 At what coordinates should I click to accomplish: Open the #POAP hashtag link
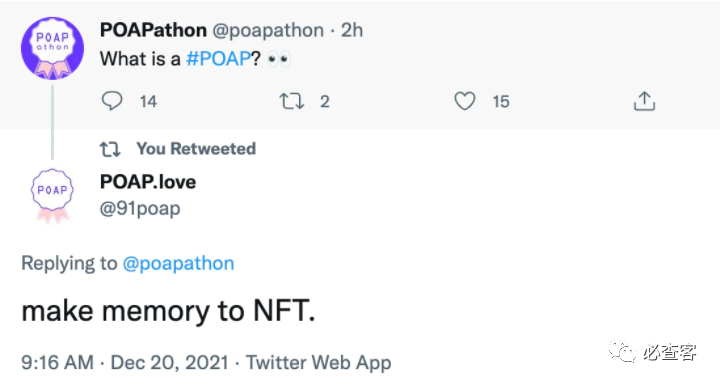[x=219, y=59]
